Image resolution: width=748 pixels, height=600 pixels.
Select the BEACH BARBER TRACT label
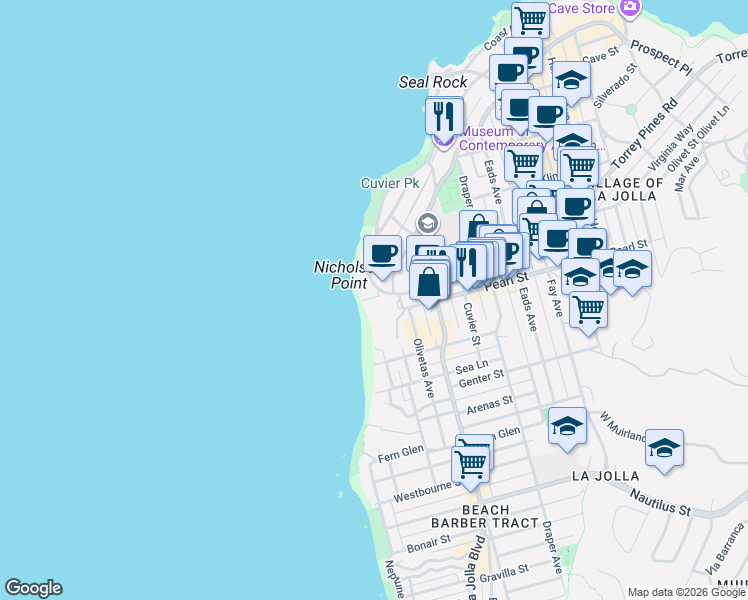(485, 517)
